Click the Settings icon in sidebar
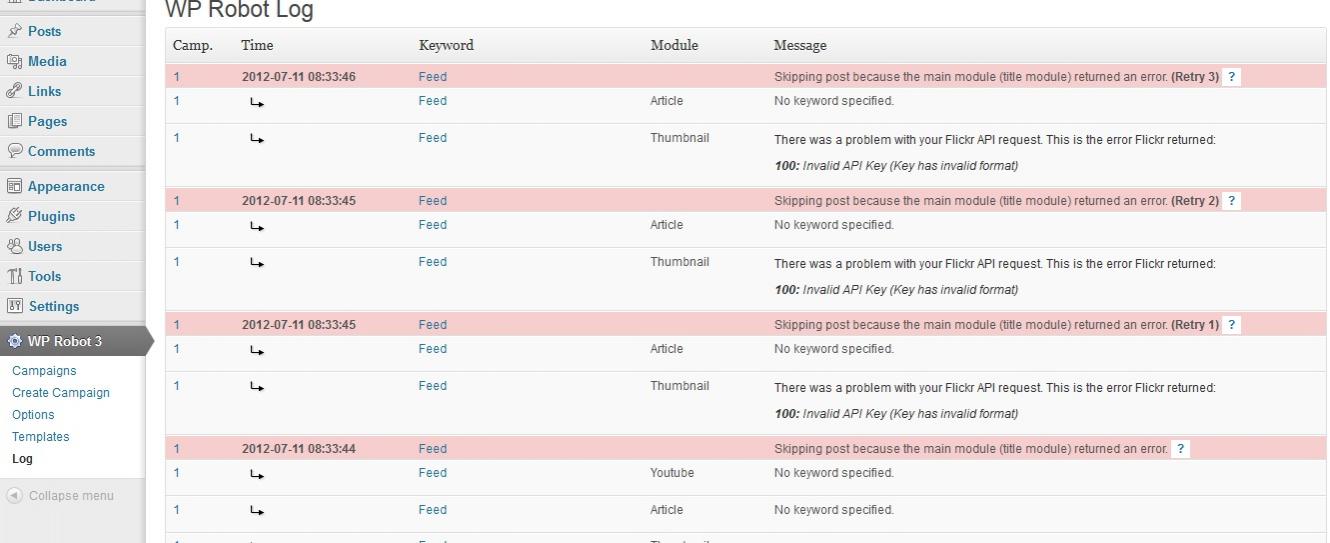Image resolution: width=1330 pixels, height=543 pixels. coord(14,306)
